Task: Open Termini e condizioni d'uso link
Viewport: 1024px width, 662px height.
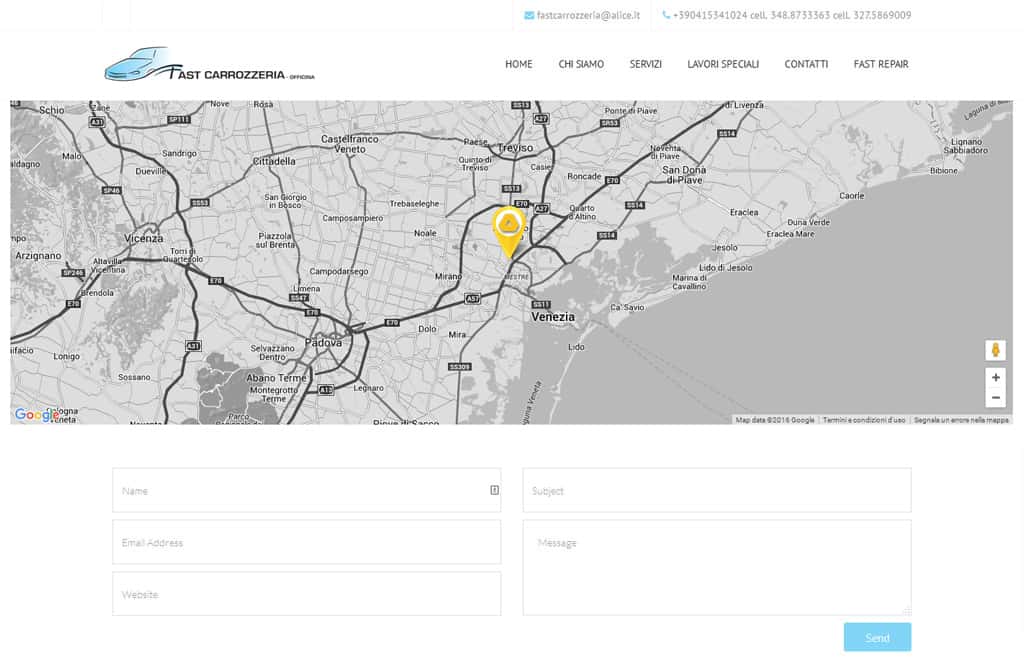Action: point(863,420)
